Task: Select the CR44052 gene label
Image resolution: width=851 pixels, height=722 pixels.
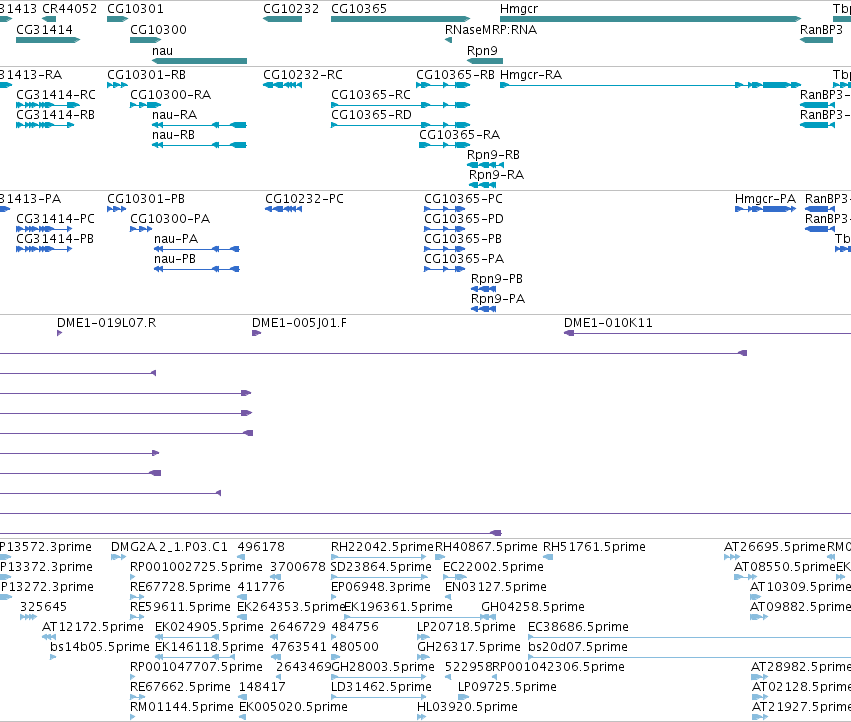Action: [x=69, y=9]
